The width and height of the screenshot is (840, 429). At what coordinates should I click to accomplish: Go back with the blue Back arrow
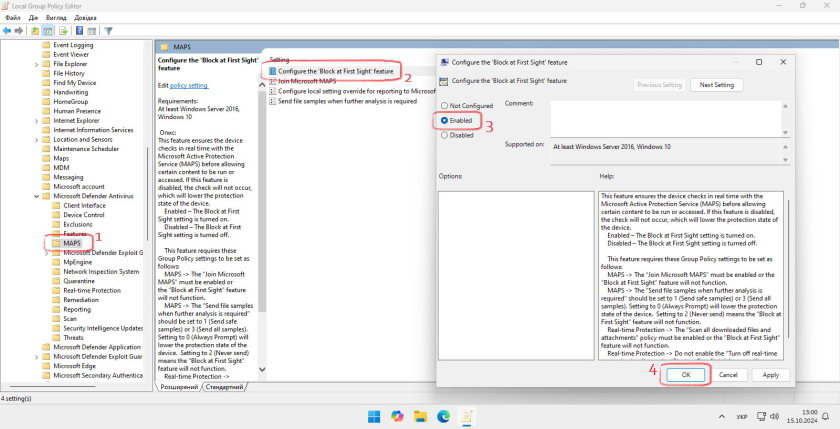(7, 31)
